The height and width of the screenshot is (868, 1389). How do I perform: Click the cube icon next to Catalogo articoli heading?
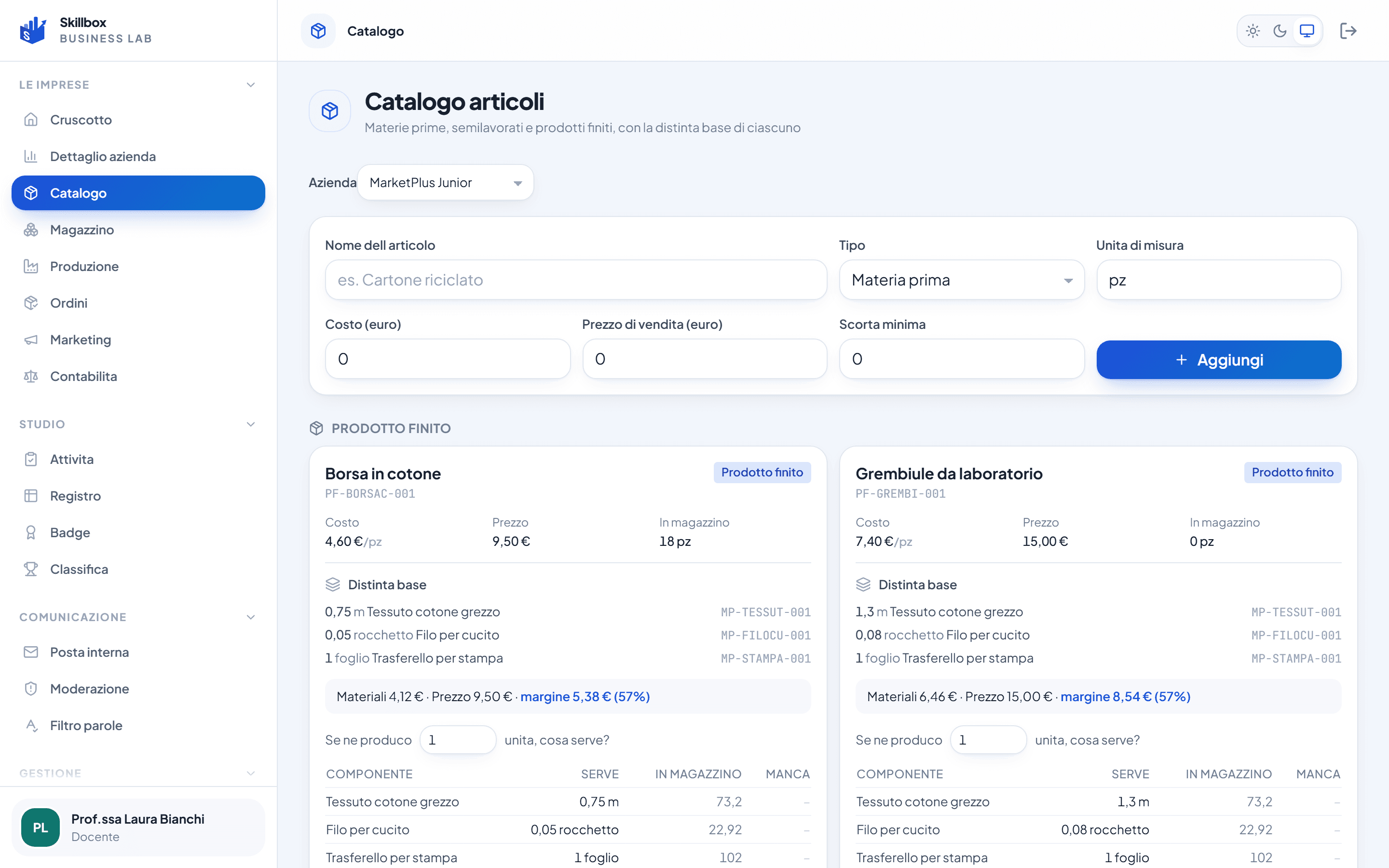(x=330, y=111)
